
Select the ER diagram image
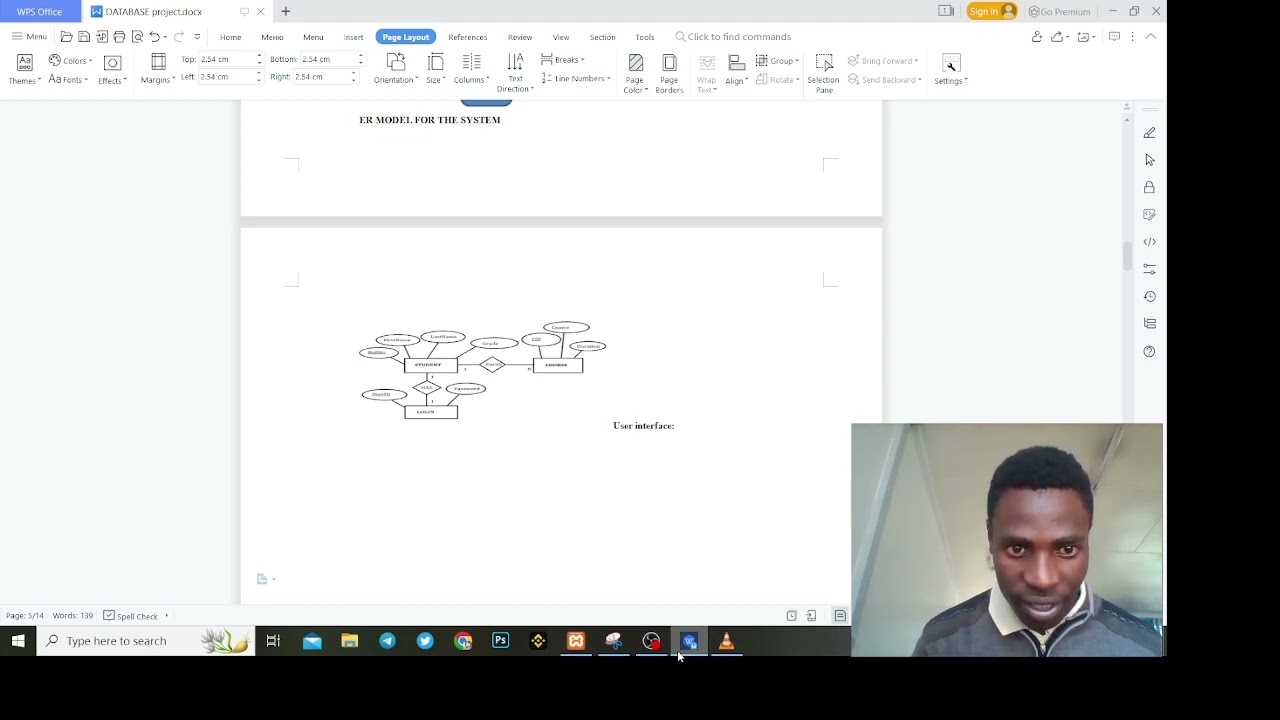[483, 370]
